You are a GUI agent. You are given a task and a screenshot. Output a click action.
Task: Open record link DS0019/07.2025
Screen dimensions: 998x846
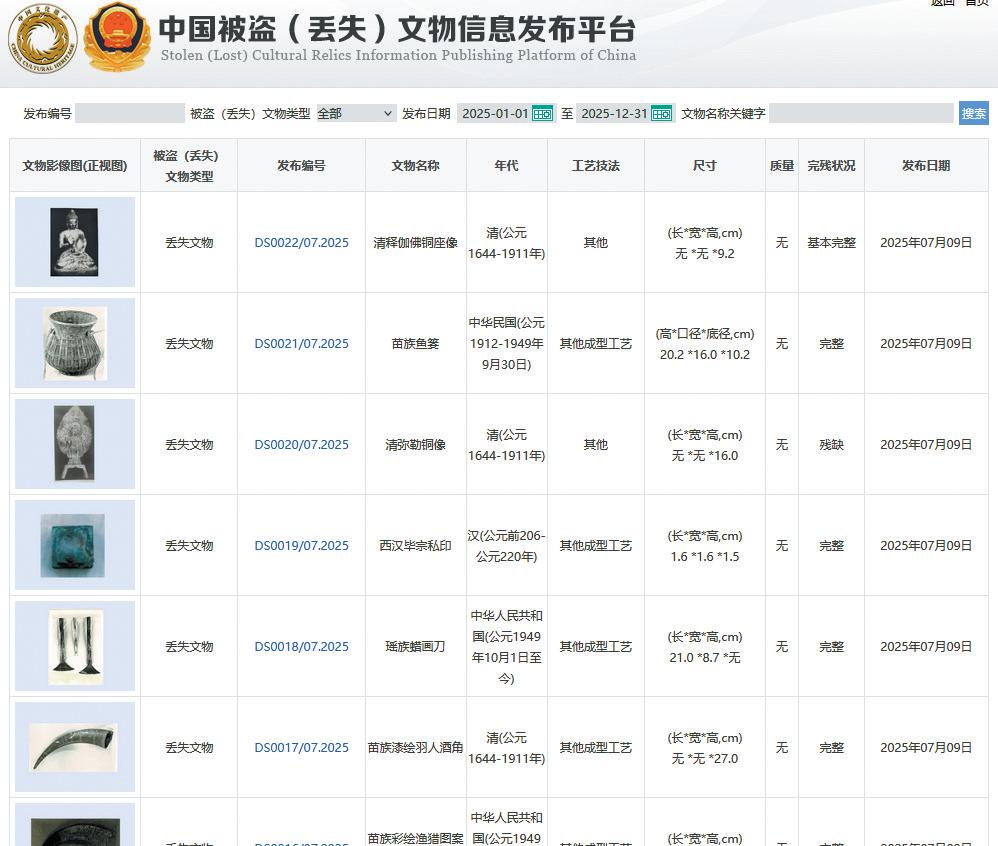[301, 546]
